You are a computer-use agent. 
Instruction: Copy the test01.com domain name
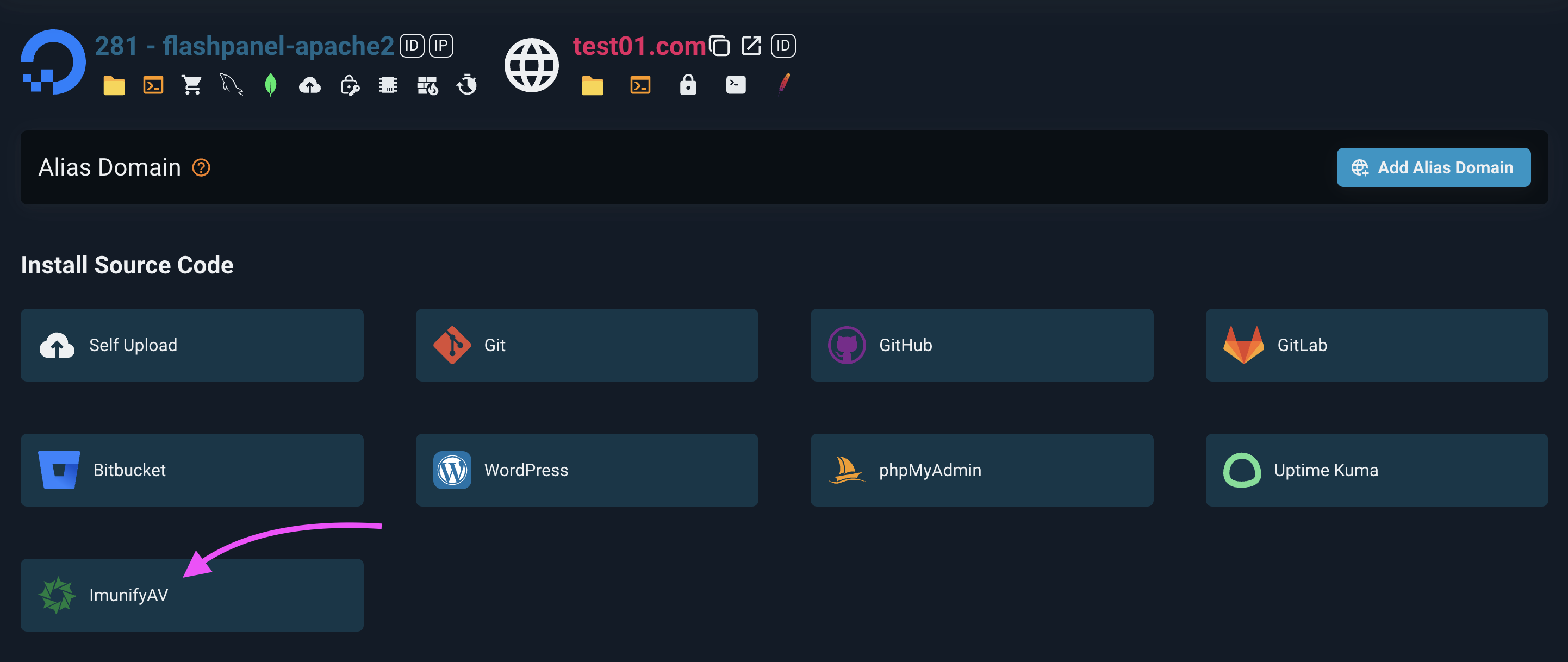click(x=719, y=46)
